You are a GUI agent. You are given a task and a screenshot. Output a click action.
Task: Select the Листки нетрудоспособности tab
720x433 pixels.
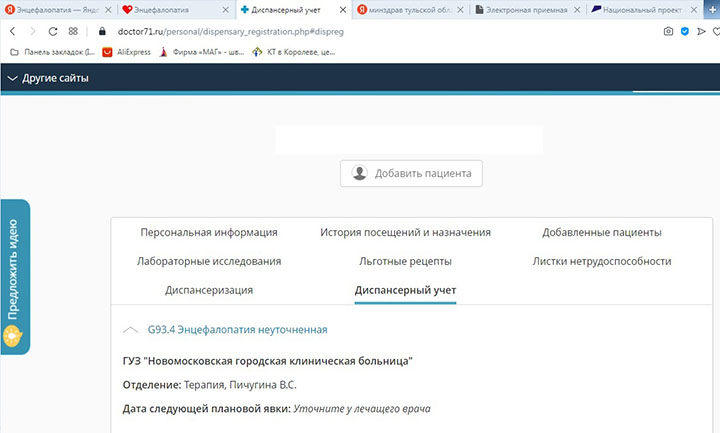[601, 261]
